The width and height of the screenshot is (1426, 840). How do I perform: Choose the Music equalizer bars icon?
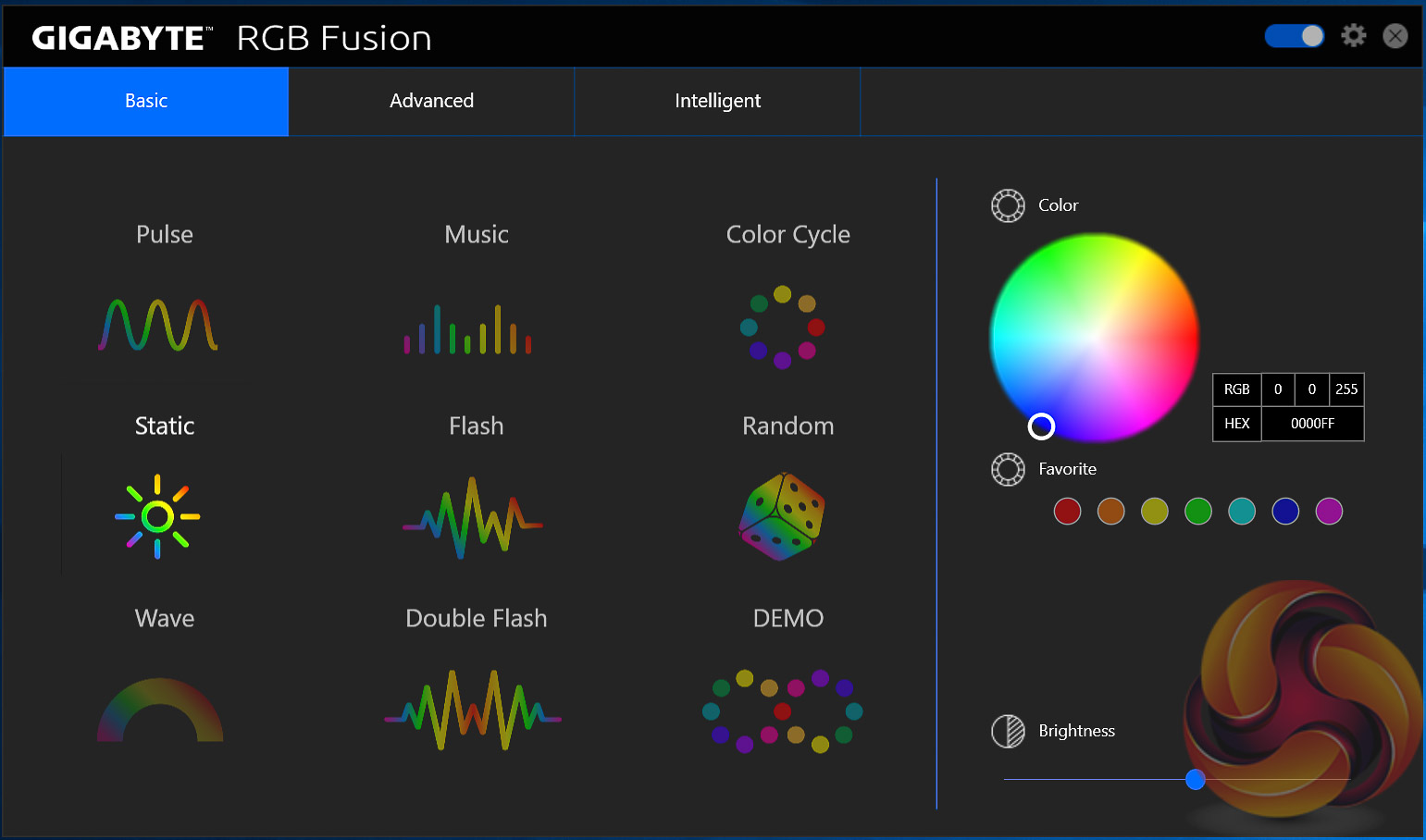(467, 329)
